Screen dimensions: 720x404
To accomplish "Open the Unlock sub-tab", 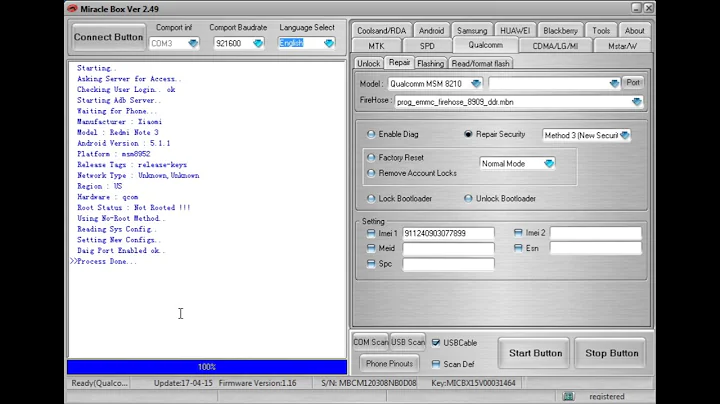I will pos(369,63).
